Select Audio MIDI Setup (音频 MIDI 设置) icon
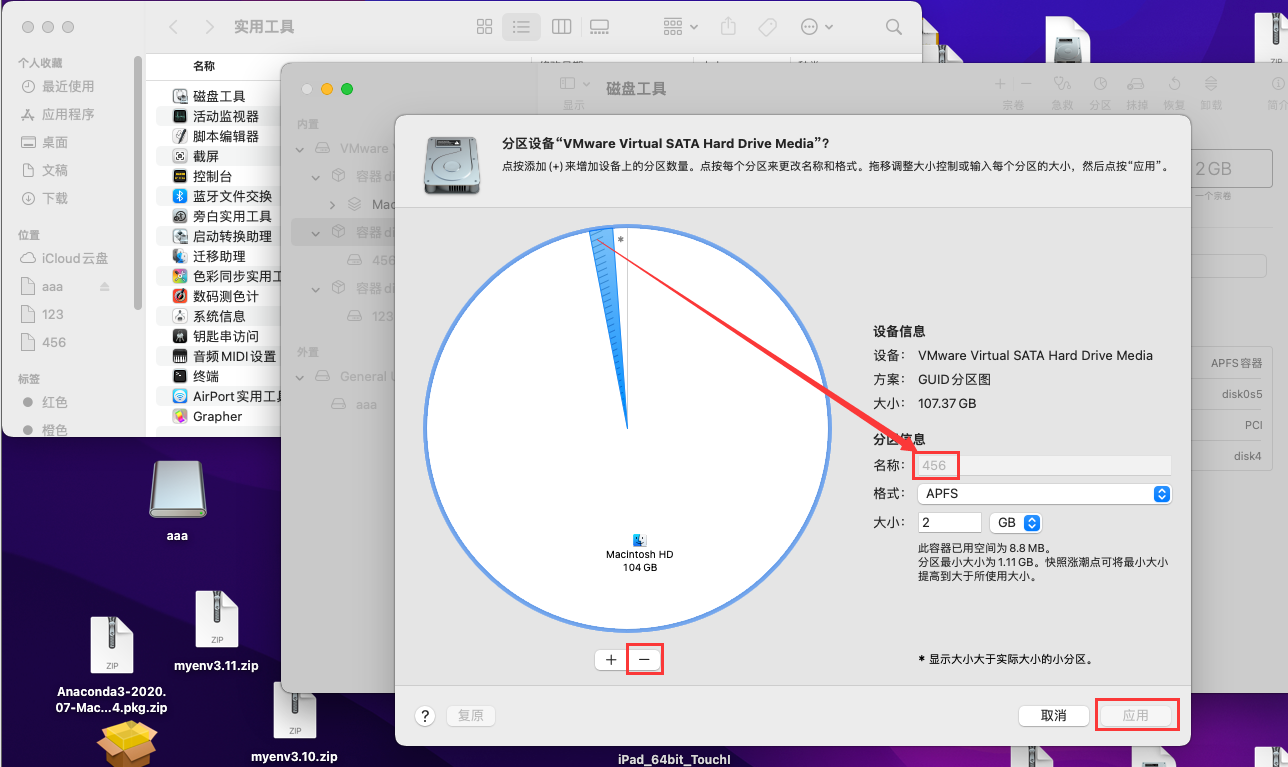This screenshot has width=1288, height=767. pos(180,356)
